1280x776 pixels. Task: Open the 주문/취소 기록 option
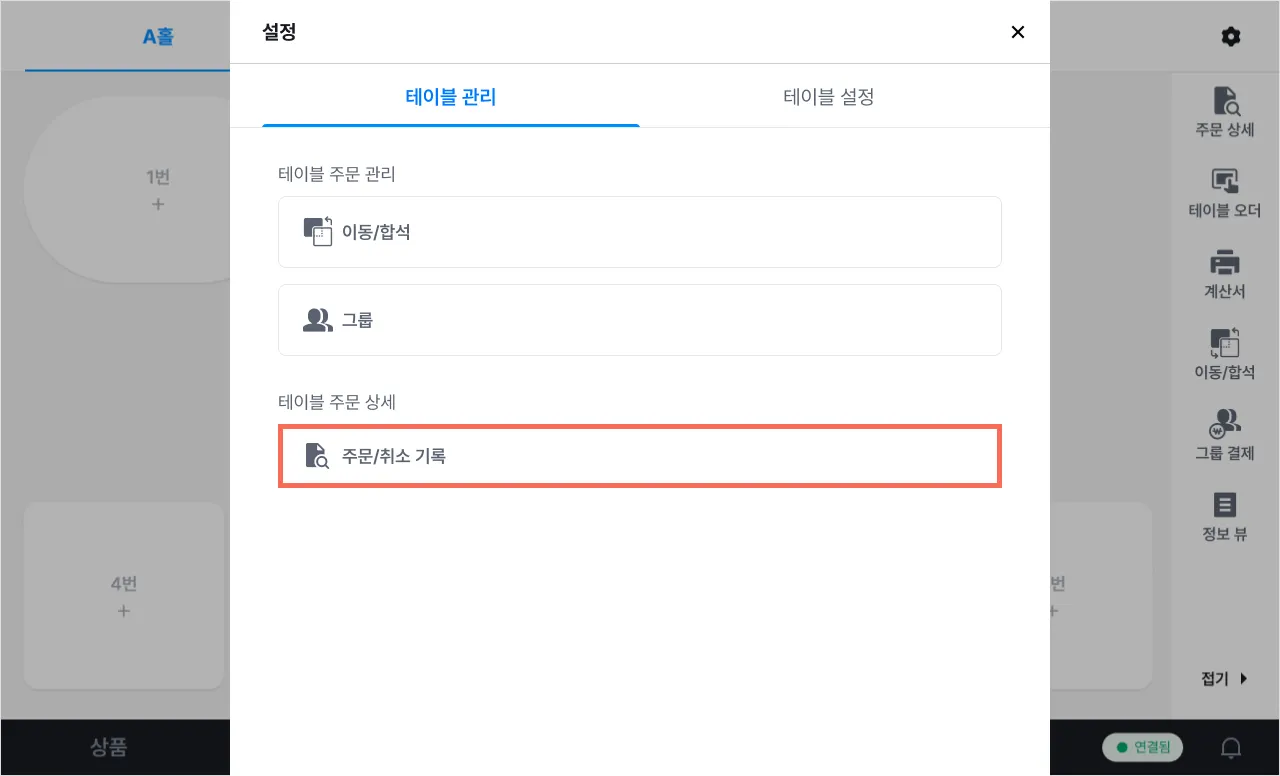(x=640, y=457)
